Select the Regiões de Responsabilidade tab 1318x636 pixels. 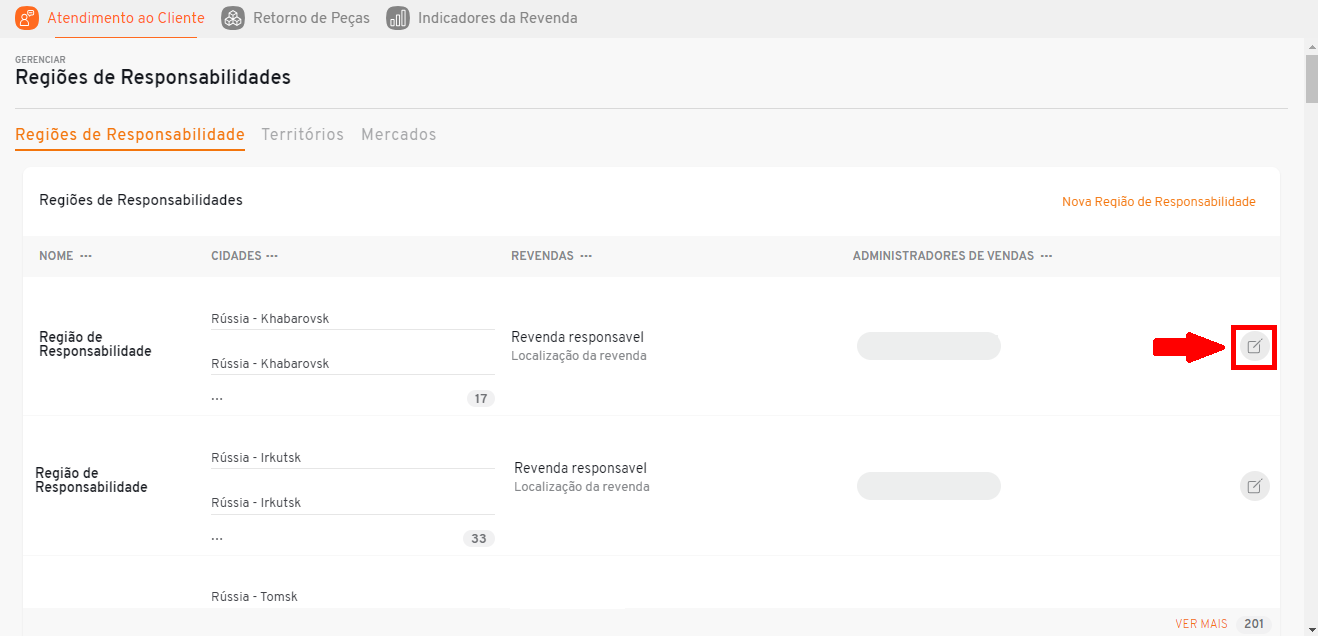[x=130, y=134]
